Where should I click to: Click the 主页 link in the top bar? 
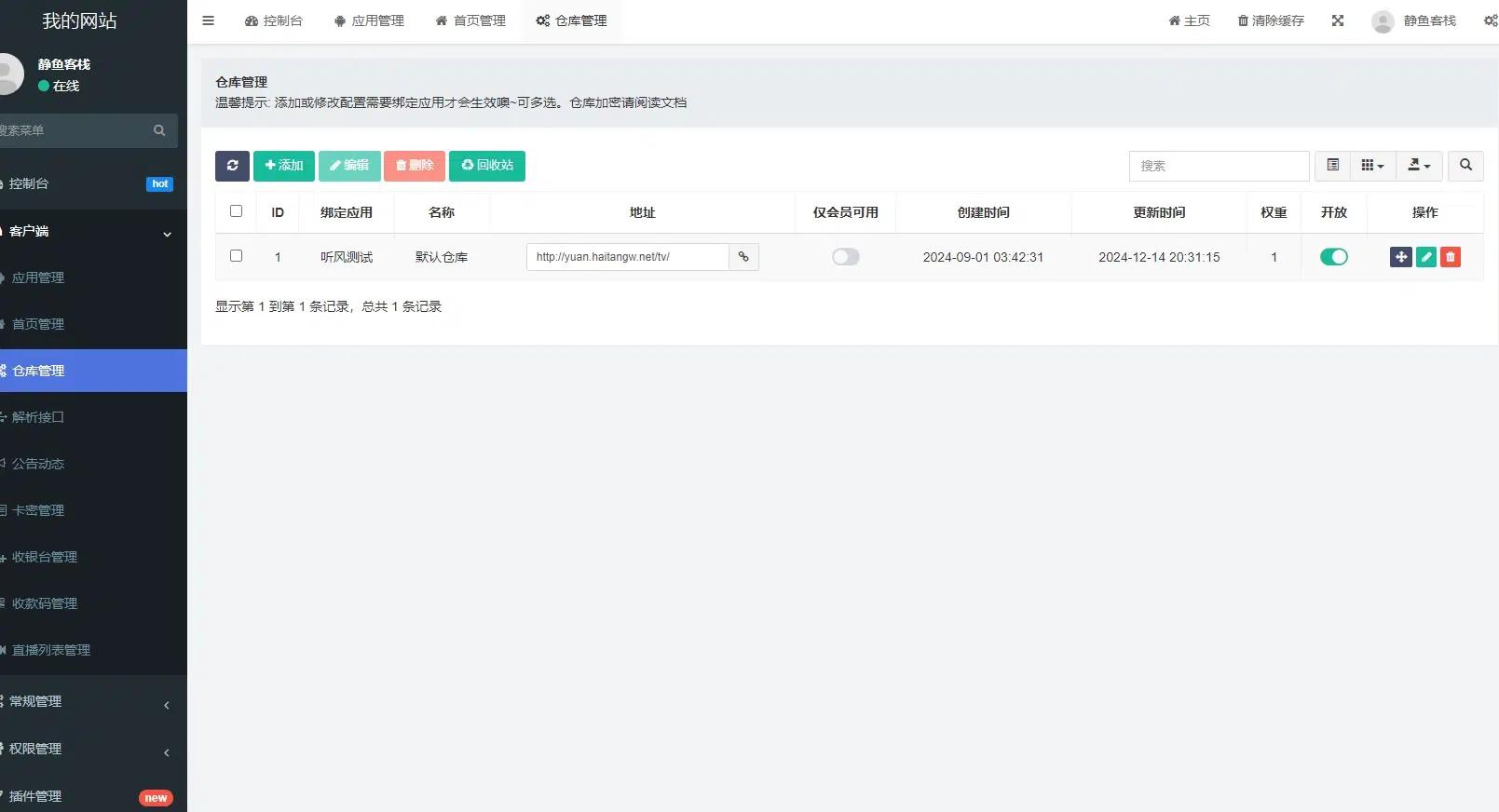click(1190, 20)
